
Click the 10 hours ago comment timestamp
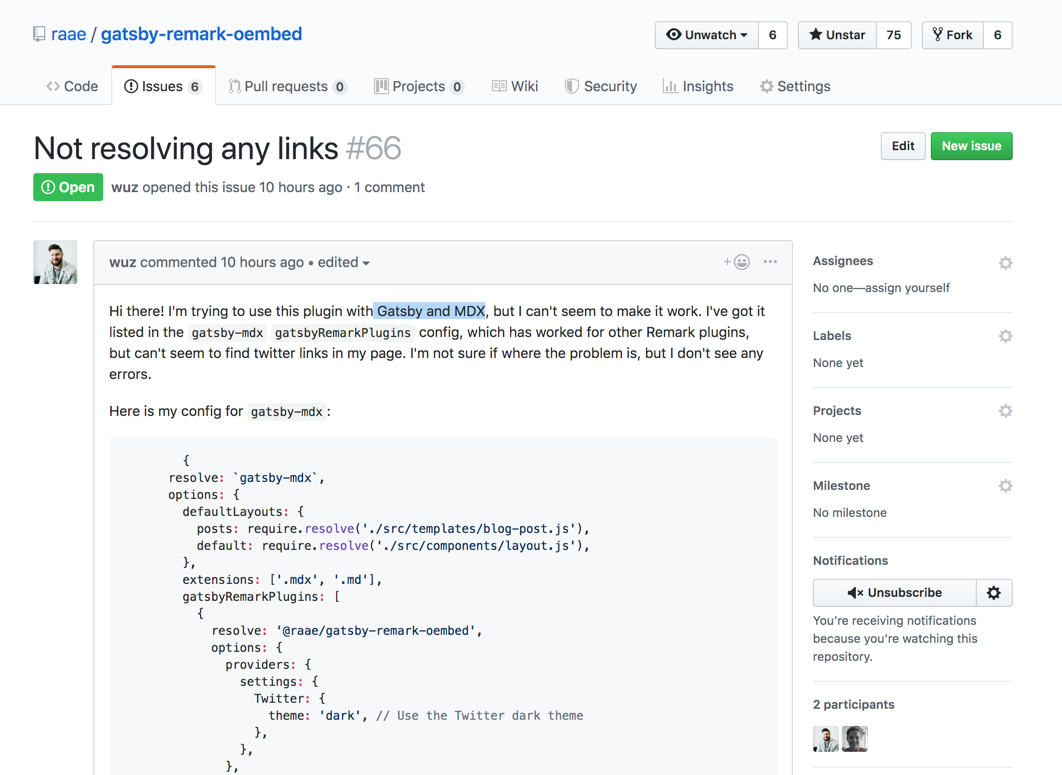click(x=262, y=262)
